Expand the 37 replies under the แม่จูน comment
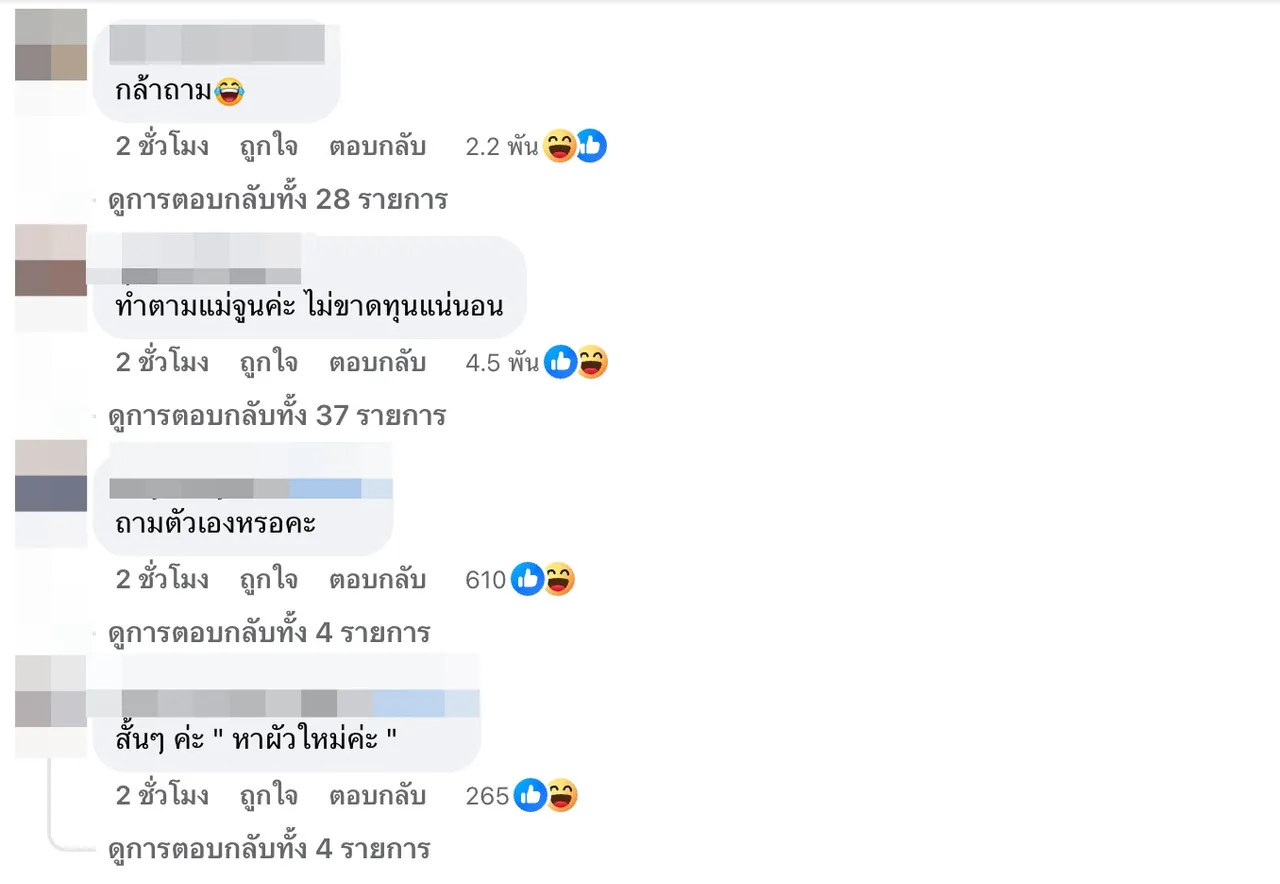1280x884 pixels. pos(277,416)
